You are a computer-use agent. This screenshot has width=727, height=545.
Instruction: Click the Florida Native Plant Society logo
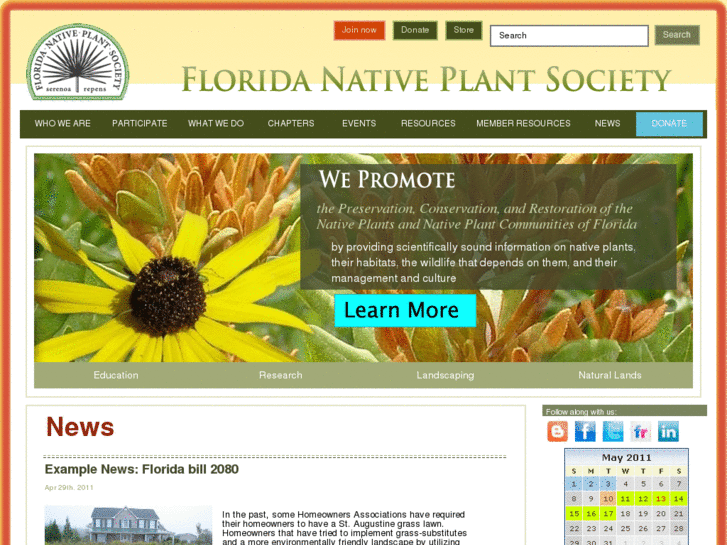tap(77, 62)
